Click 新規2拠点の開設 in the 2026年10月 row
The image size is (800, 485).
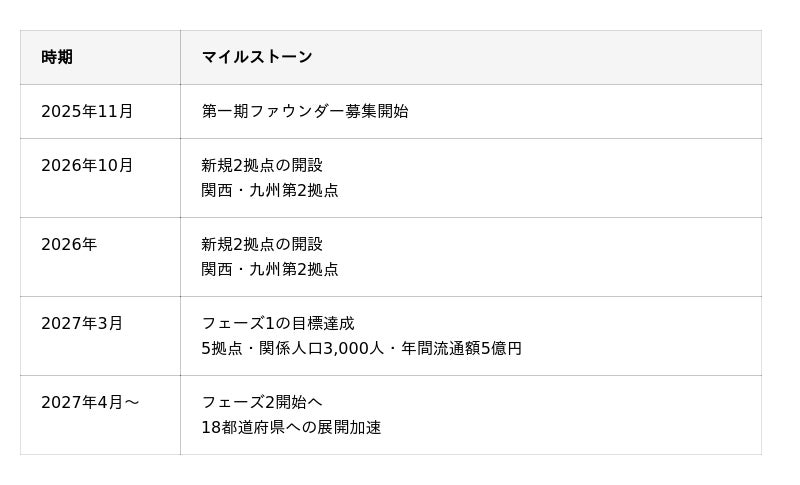pos(262,165)
